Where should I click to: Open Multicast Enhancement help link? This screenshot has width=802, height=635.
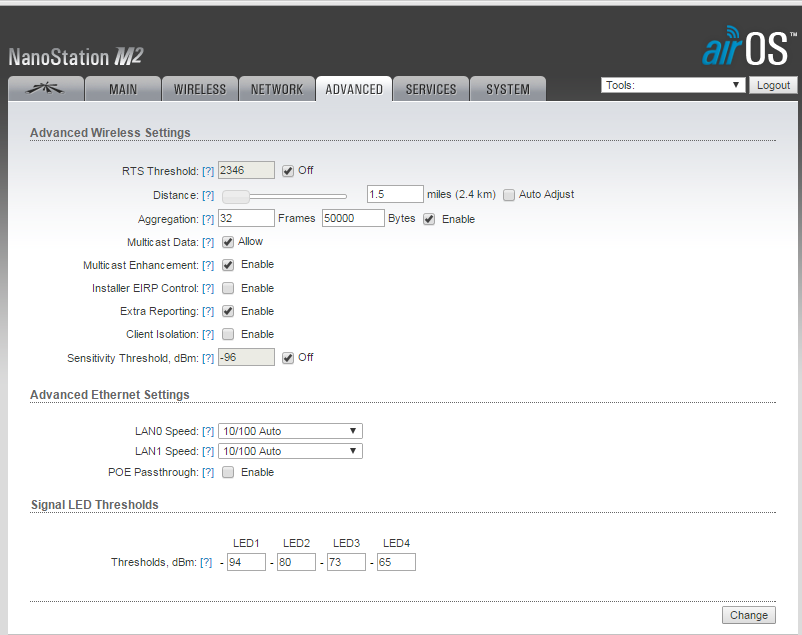[208, 266]
